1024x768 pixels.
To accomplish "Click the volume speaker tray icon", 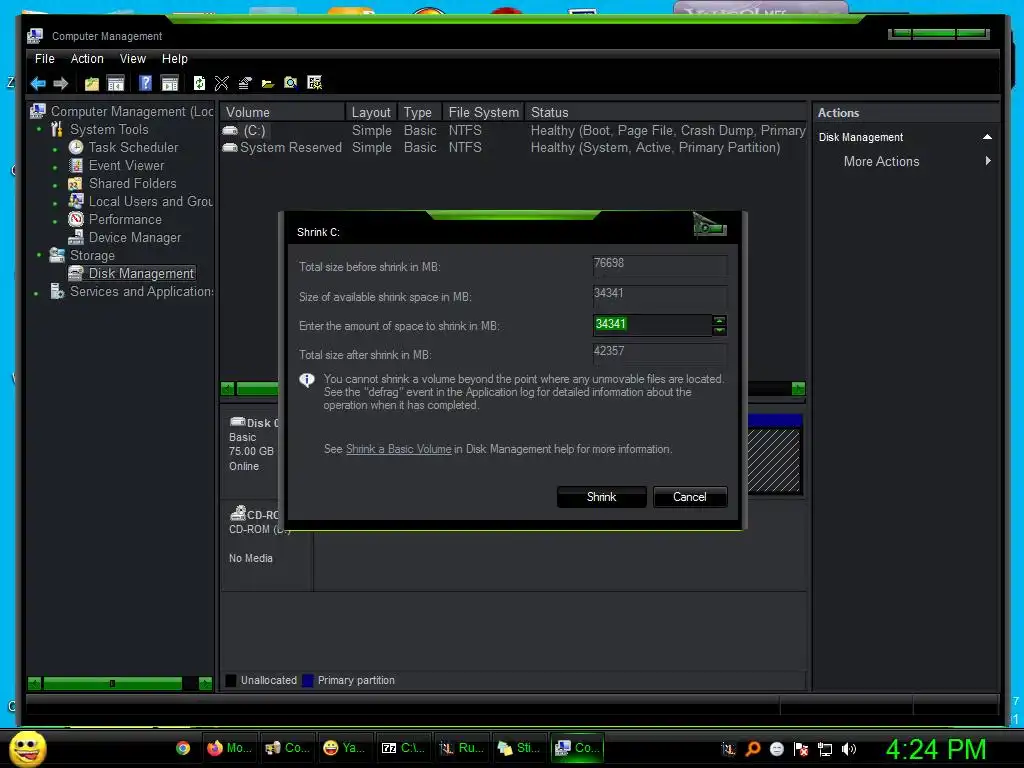I will click(849, 749).
